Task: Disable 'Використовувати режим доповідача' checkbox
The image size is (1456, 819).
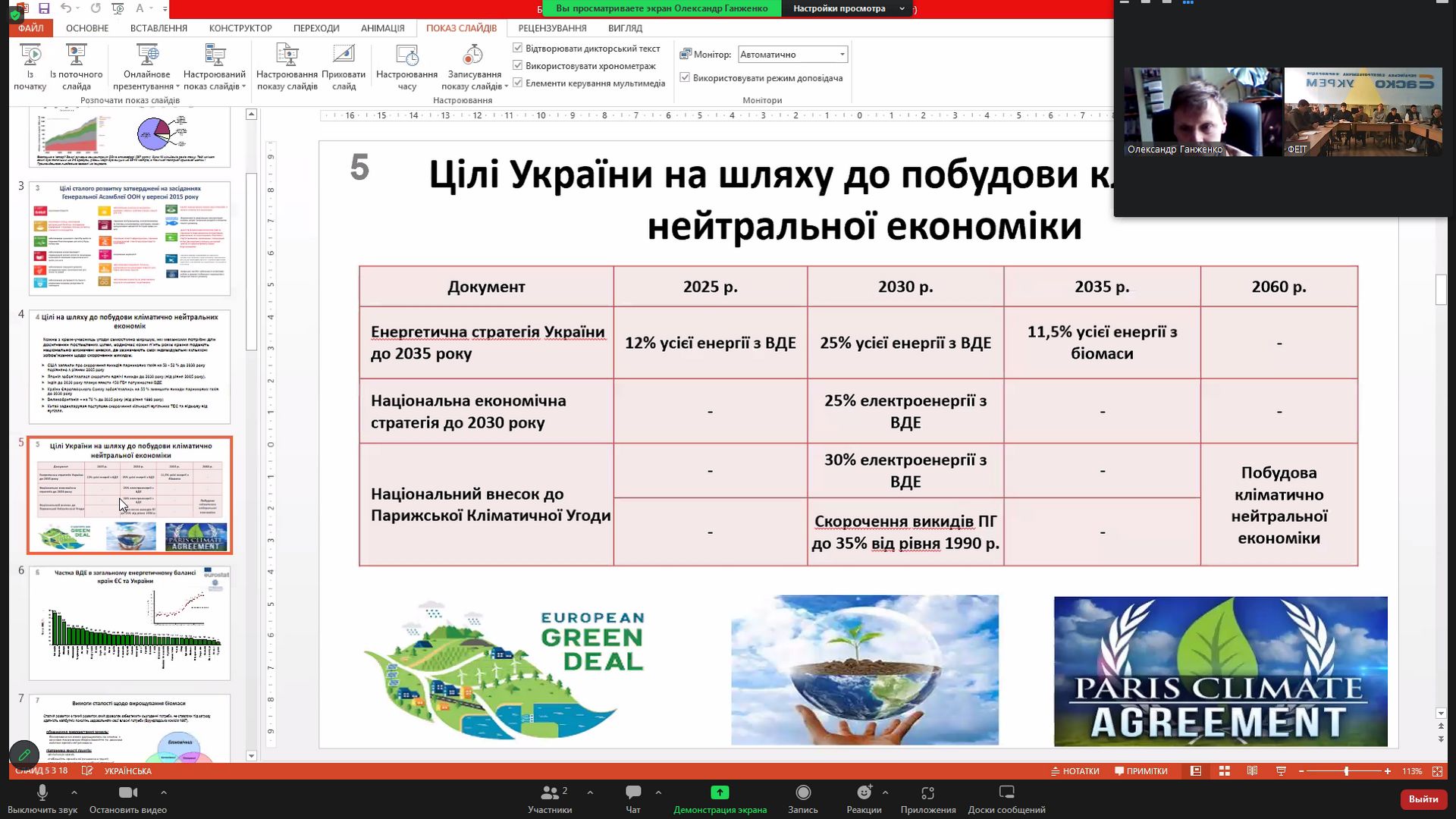Action: pyautogui.click(x=685, y=77)
